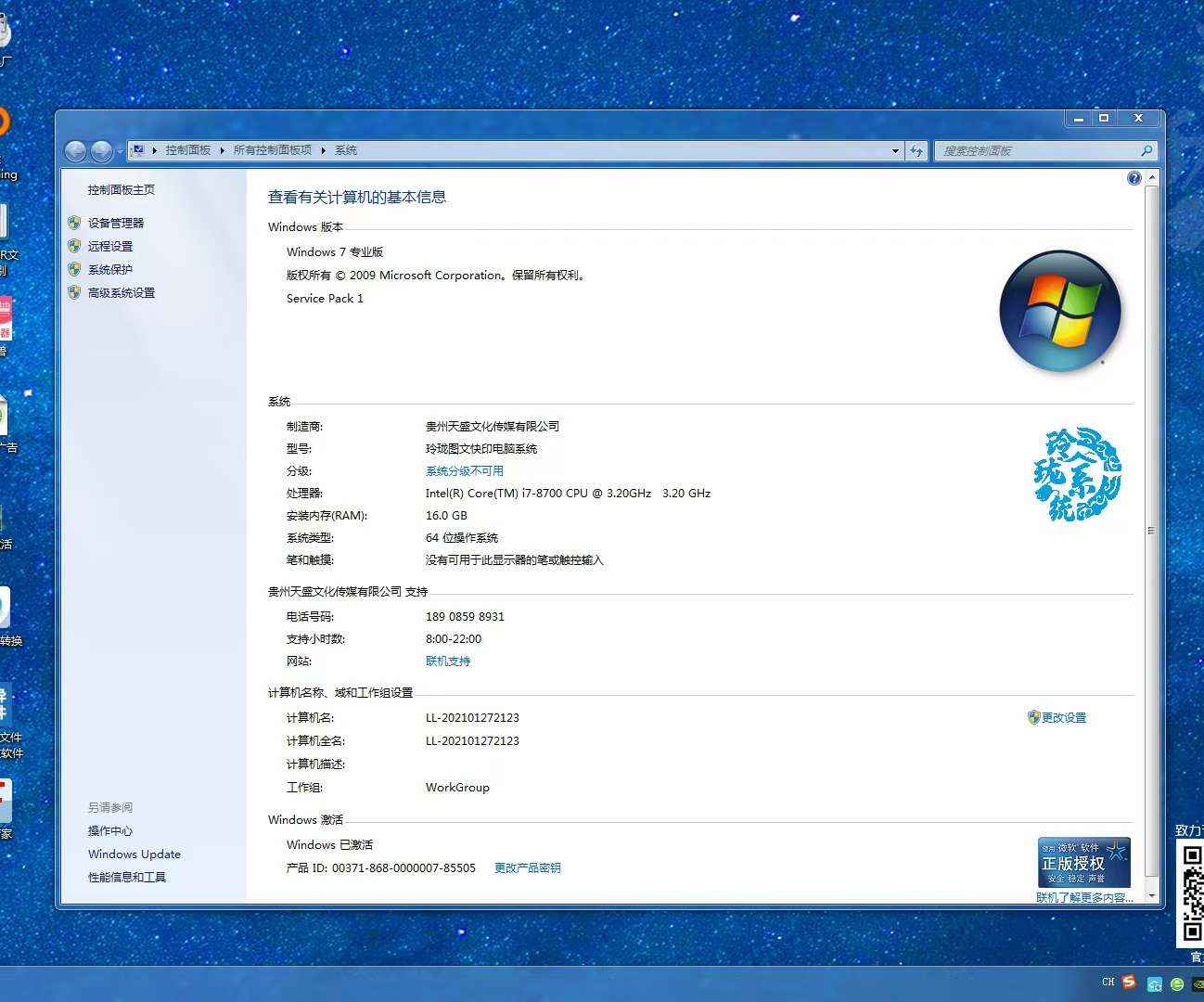Click the vertical scrollbar thumb

(1152, 531)
